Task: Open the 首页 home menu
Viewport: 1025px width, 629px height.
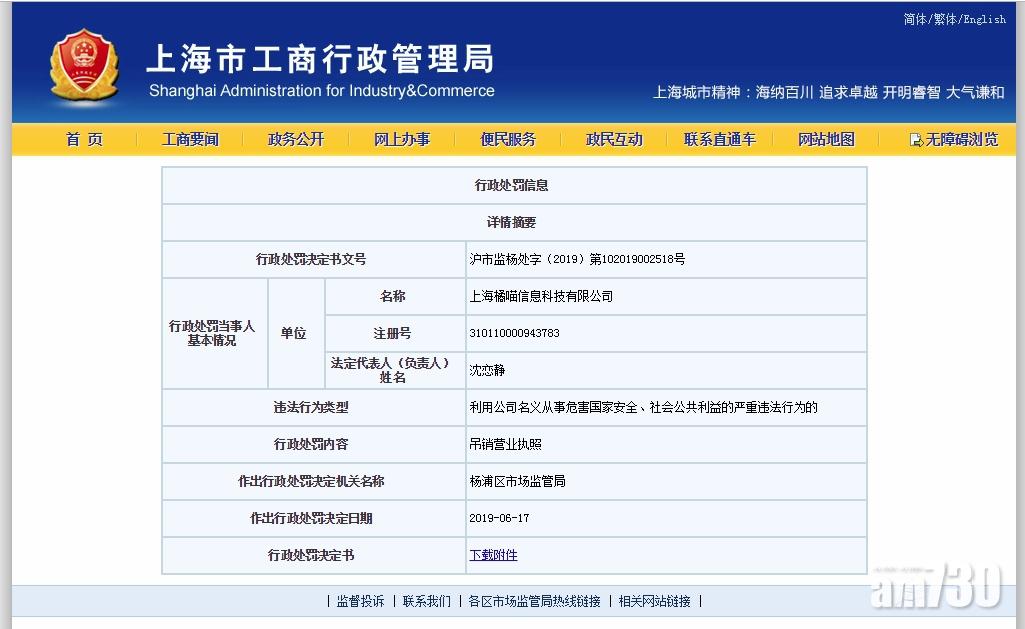Action: [x=84, y=140]
